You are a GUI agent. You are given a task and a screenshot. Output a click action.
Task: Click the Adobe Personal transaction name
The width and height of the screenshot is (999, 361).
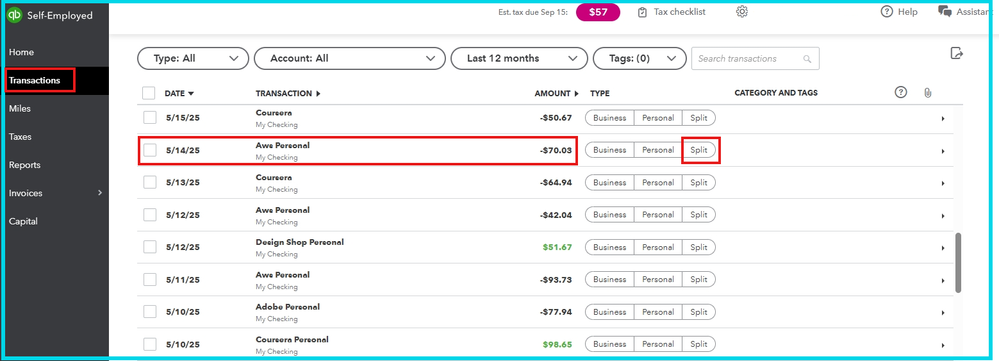pos(287,307)
